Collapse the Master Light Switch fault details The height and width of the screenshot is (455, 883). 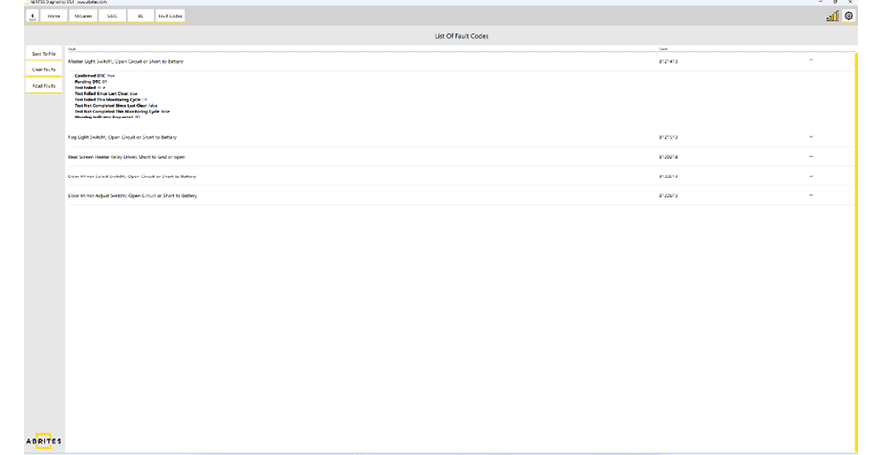(811, 60)
